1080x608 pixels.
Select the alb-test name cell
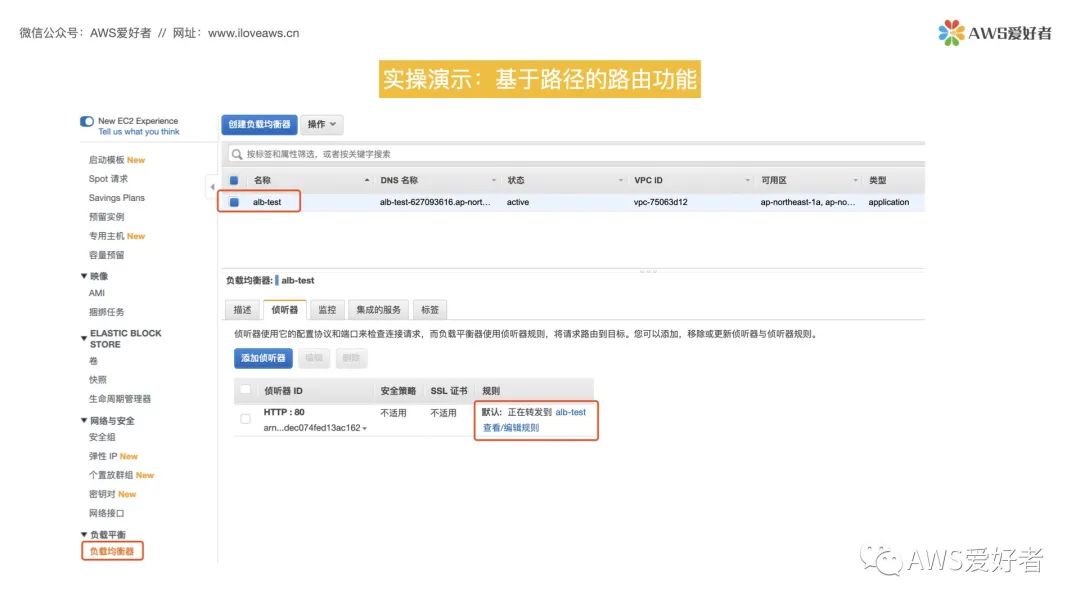[x=267, y=202]
